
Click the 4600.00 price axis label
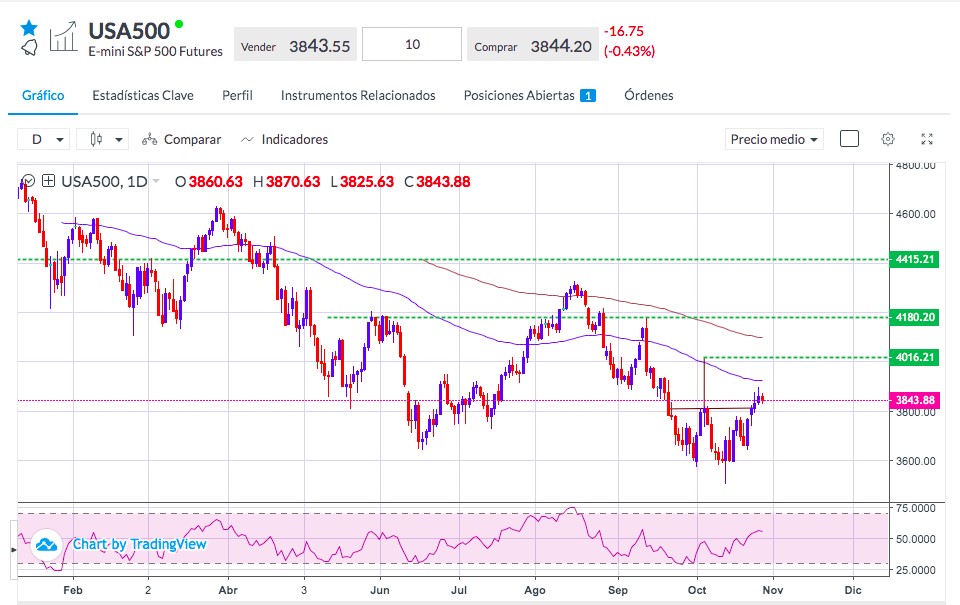pyautogui.click(x=915, y=214)
